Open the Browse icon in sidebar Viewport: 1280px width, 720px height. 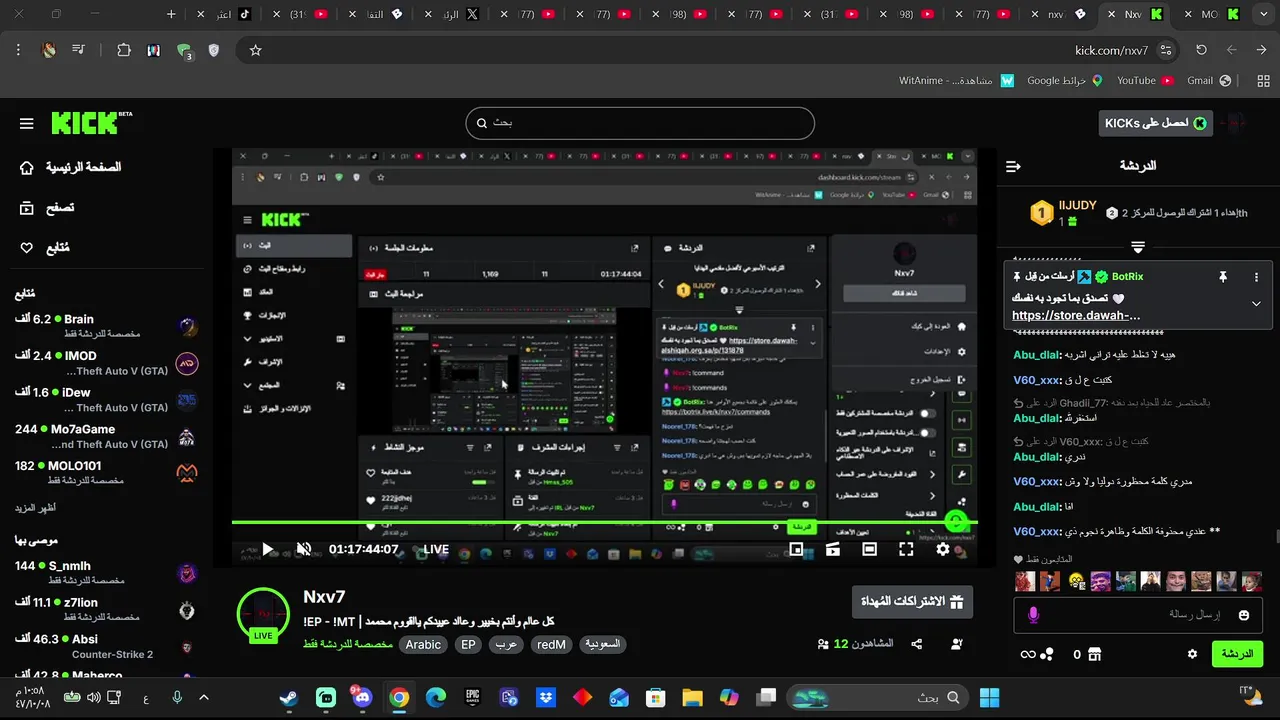tap(27, 208)
